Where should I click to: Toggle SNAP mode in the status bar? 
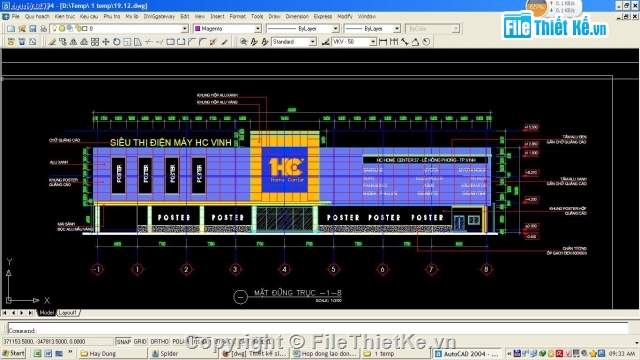point(123,341)
